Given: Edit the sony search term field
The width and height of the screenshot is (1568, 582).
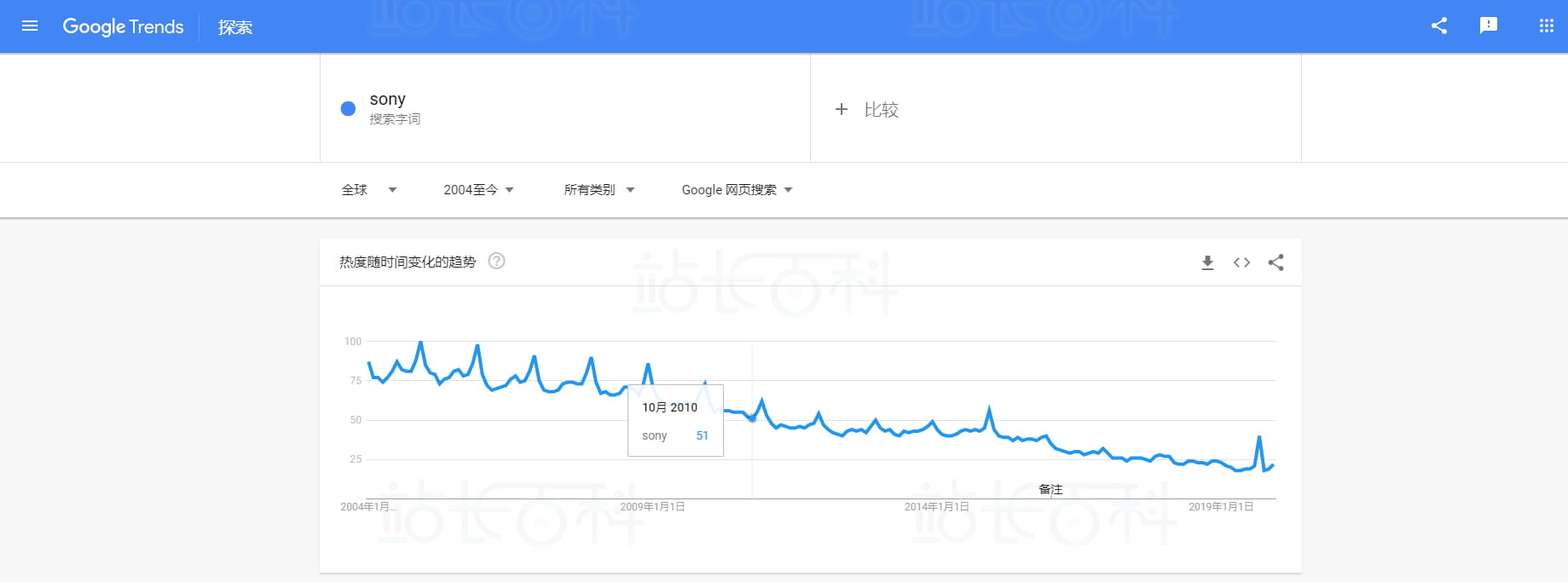Looking at the screenshot, I should coord(565,108).
